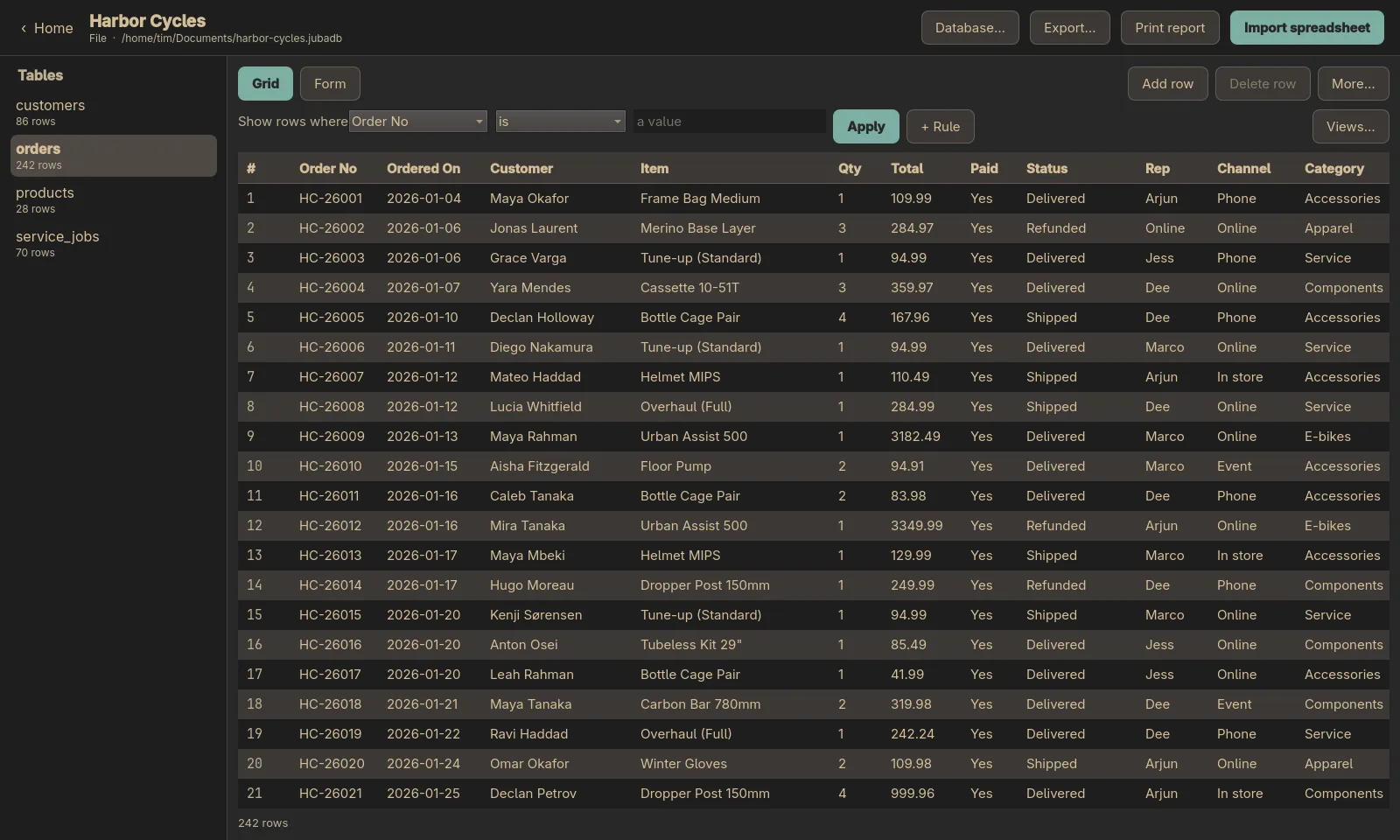Open the Order No field dropdown
Image resolution: width=1400 pixels, height=840 pixels.
click(x=418, y=122)
